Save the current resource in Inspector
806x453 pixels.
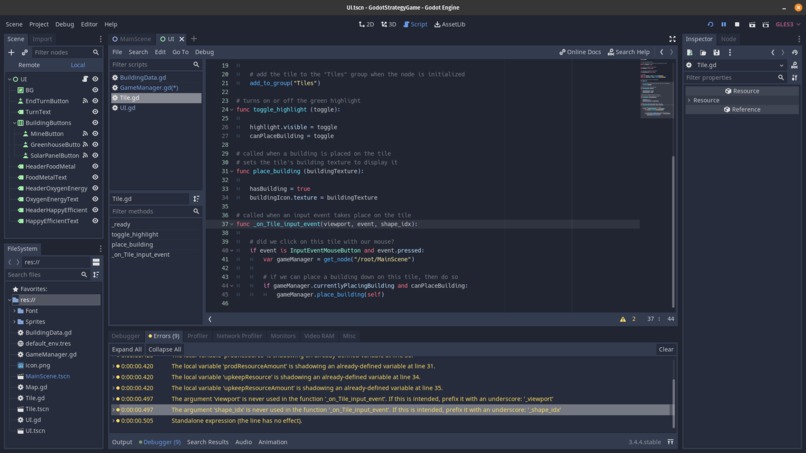[x=716, y=52]
